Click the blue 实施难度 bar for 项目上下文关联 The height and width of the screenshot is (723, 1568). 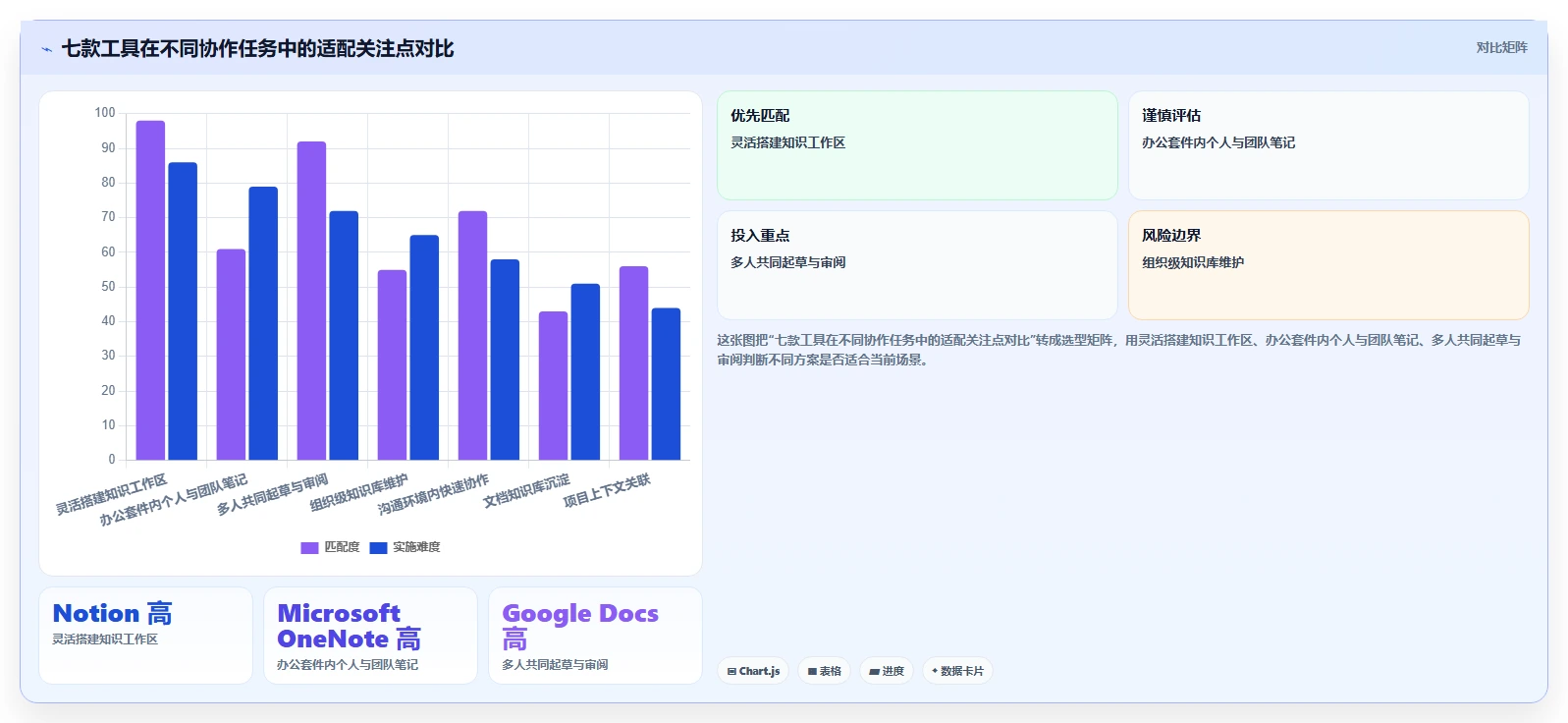666,384
